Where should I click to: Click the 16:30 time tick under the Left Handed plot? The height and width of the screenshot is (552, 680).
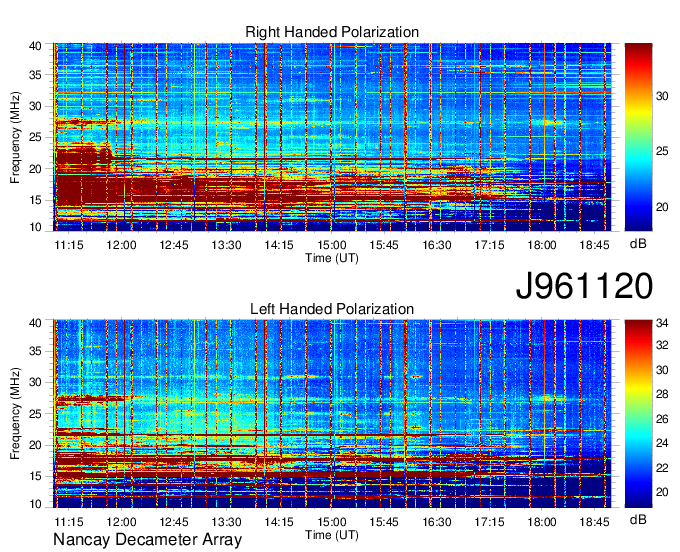click(x=437, y=522)
